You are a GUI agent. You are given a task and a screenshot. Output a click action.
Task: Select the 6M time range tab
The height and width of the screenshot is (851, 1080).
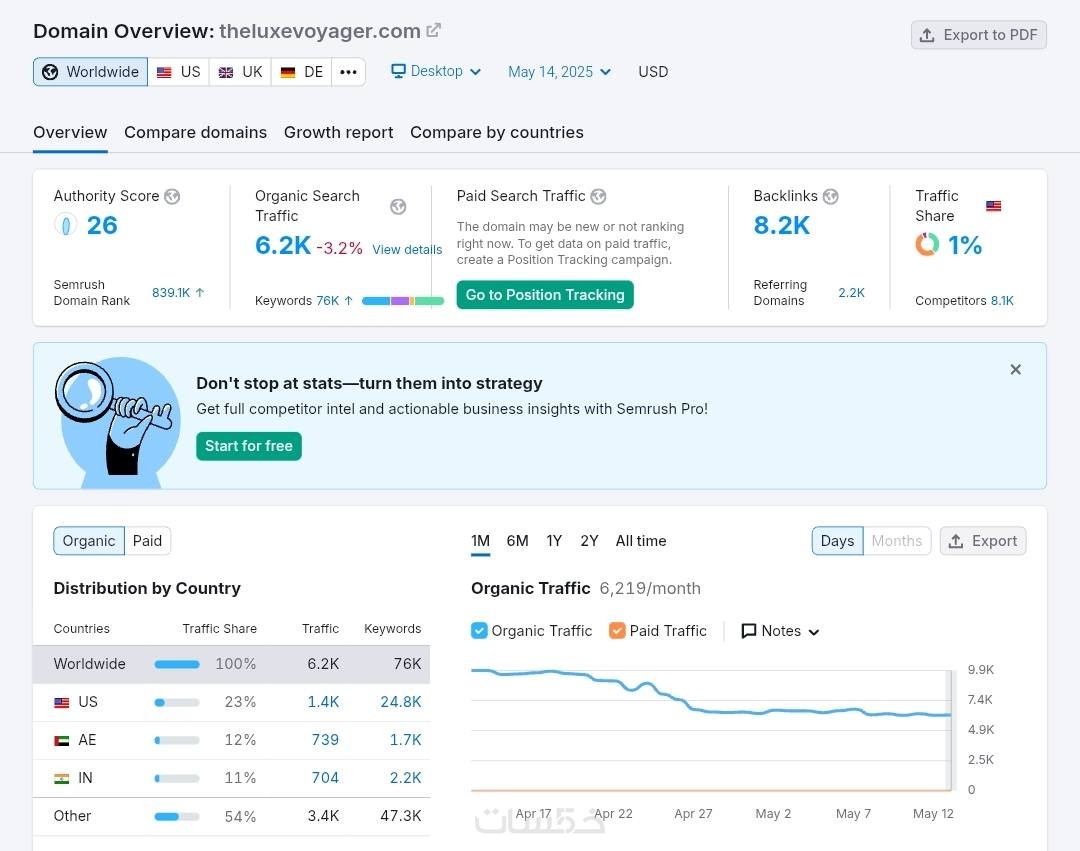[517, 541]
